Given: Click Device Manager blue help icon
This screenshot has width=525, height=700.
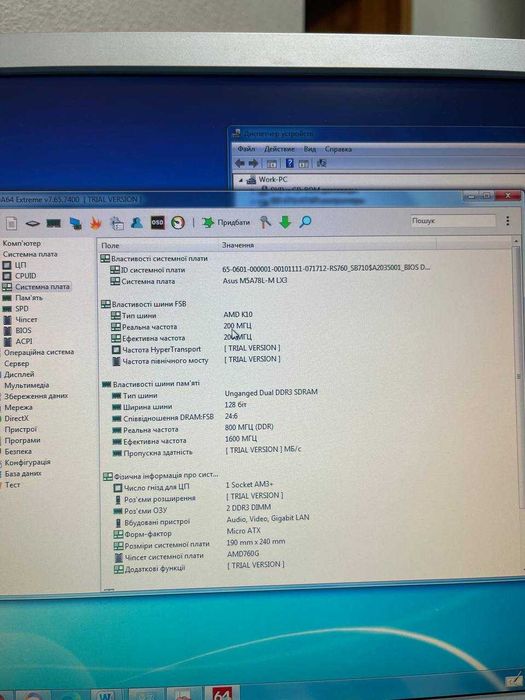Looking at the screenshot, I should tap(289, 163).
